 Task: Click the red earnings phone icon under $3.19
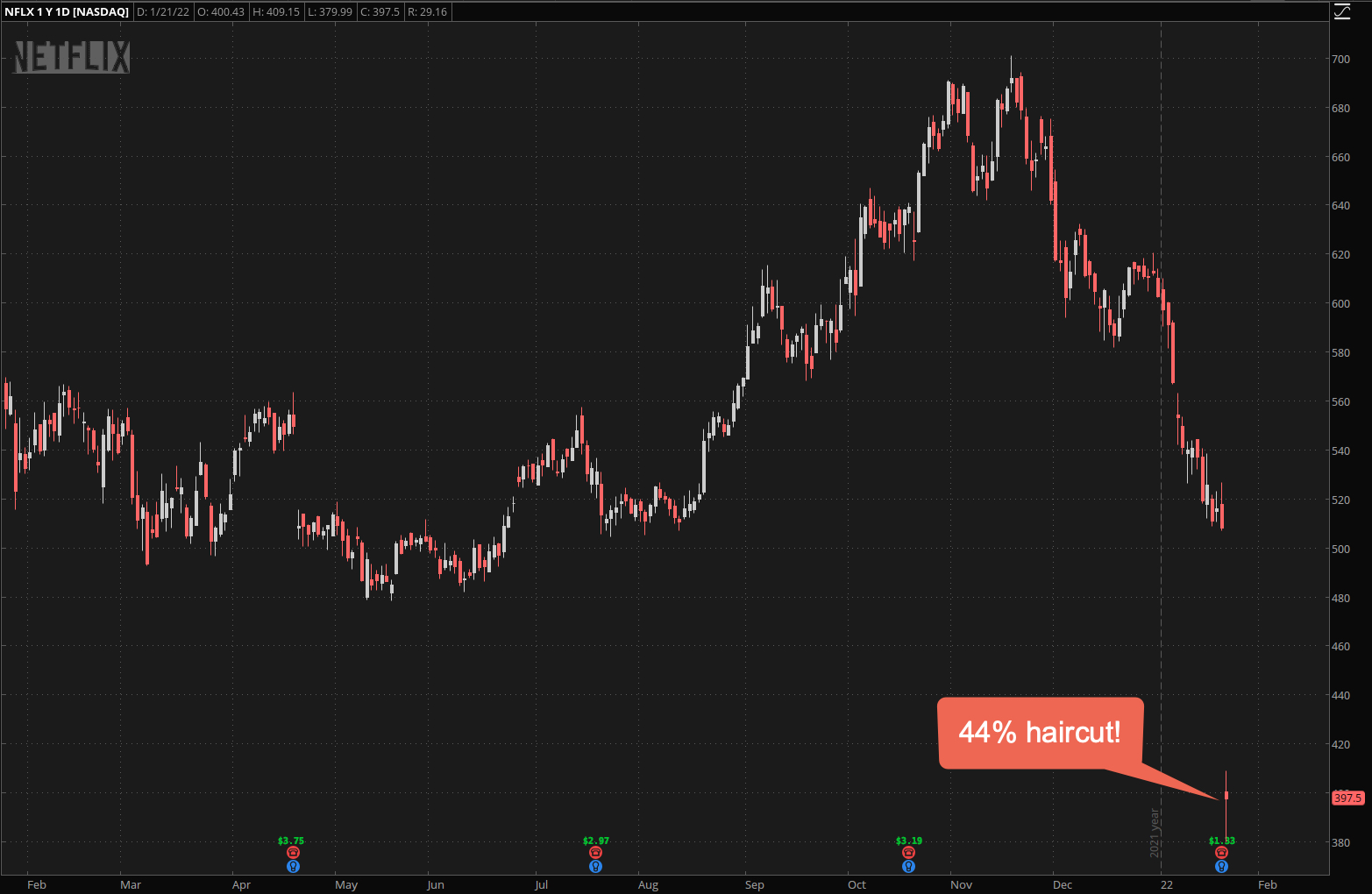[909, 853]
